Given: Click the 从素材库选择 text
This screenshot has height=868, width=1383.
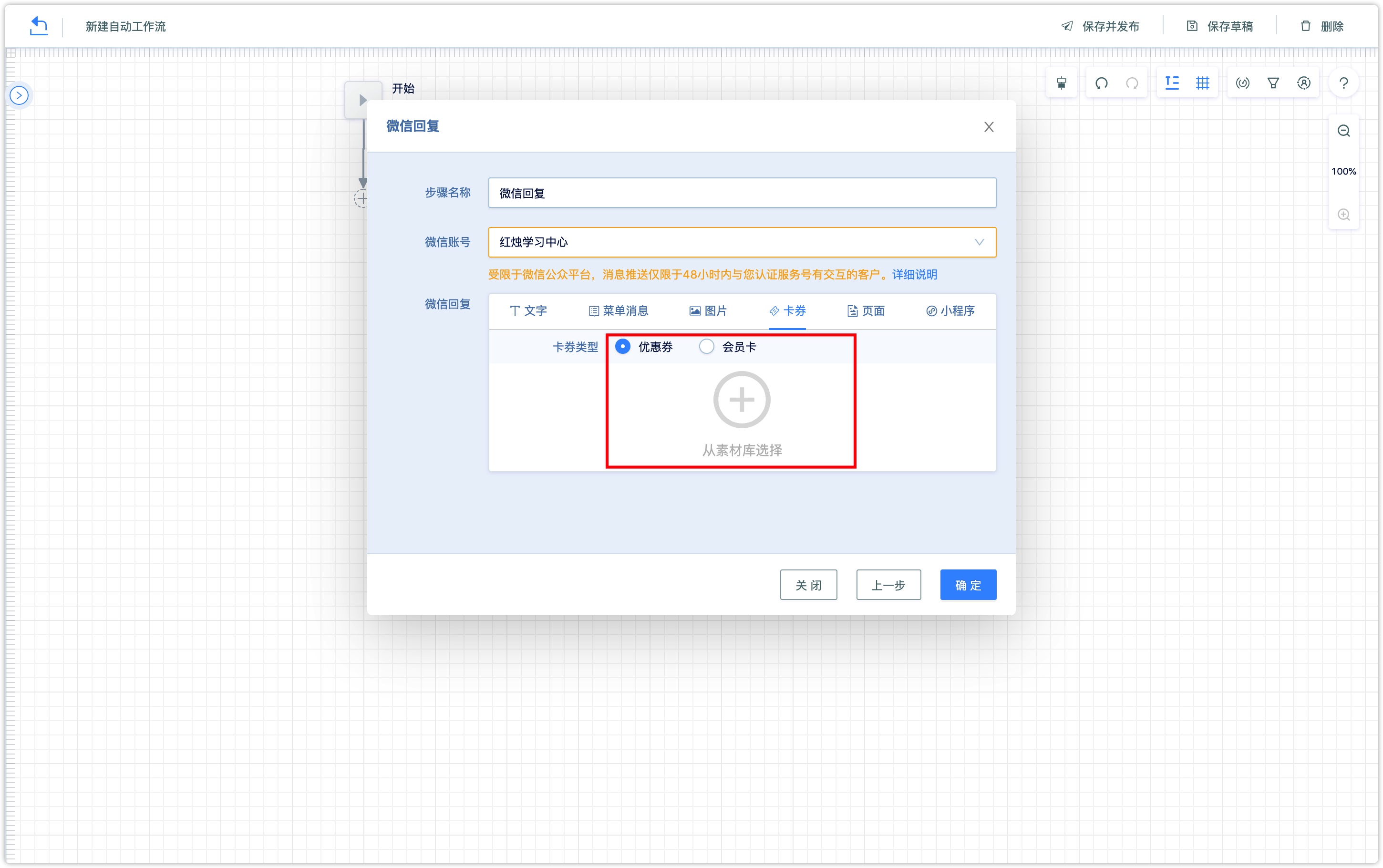Looking at the screenshot, I should 742,450.
